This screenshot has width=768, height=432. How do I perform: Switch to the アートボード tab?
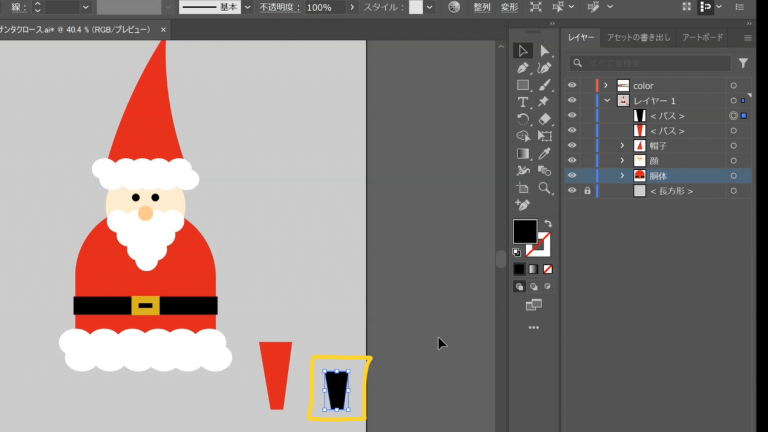702,37
